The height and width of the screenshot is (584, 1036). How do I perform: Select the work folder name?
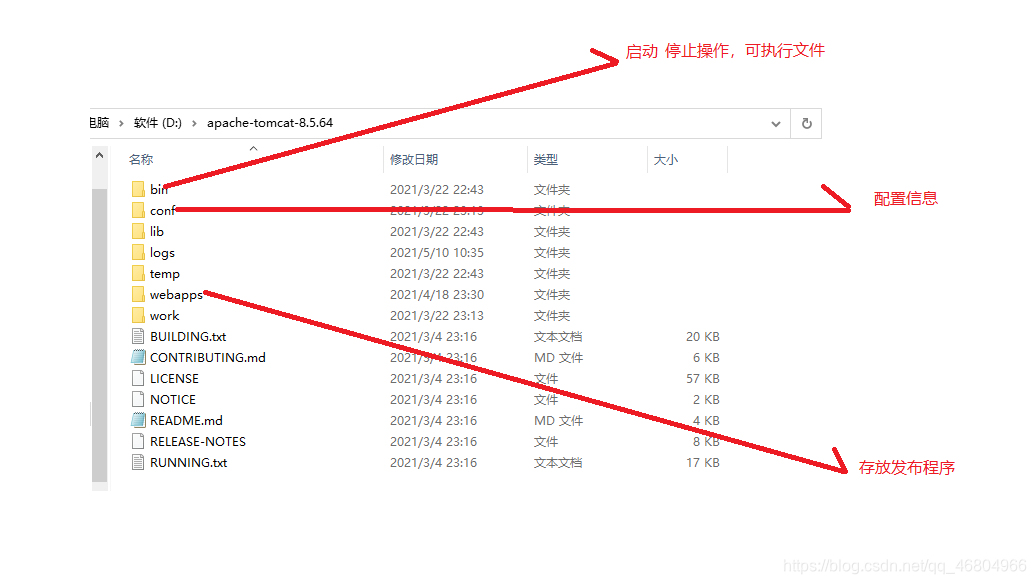164,316
